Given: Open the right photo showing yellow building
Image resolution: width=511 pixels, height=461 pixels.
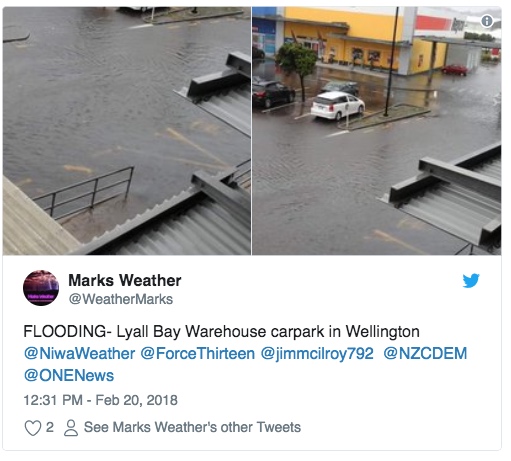Looking at the screenshot, I should [x=377, y=131].
